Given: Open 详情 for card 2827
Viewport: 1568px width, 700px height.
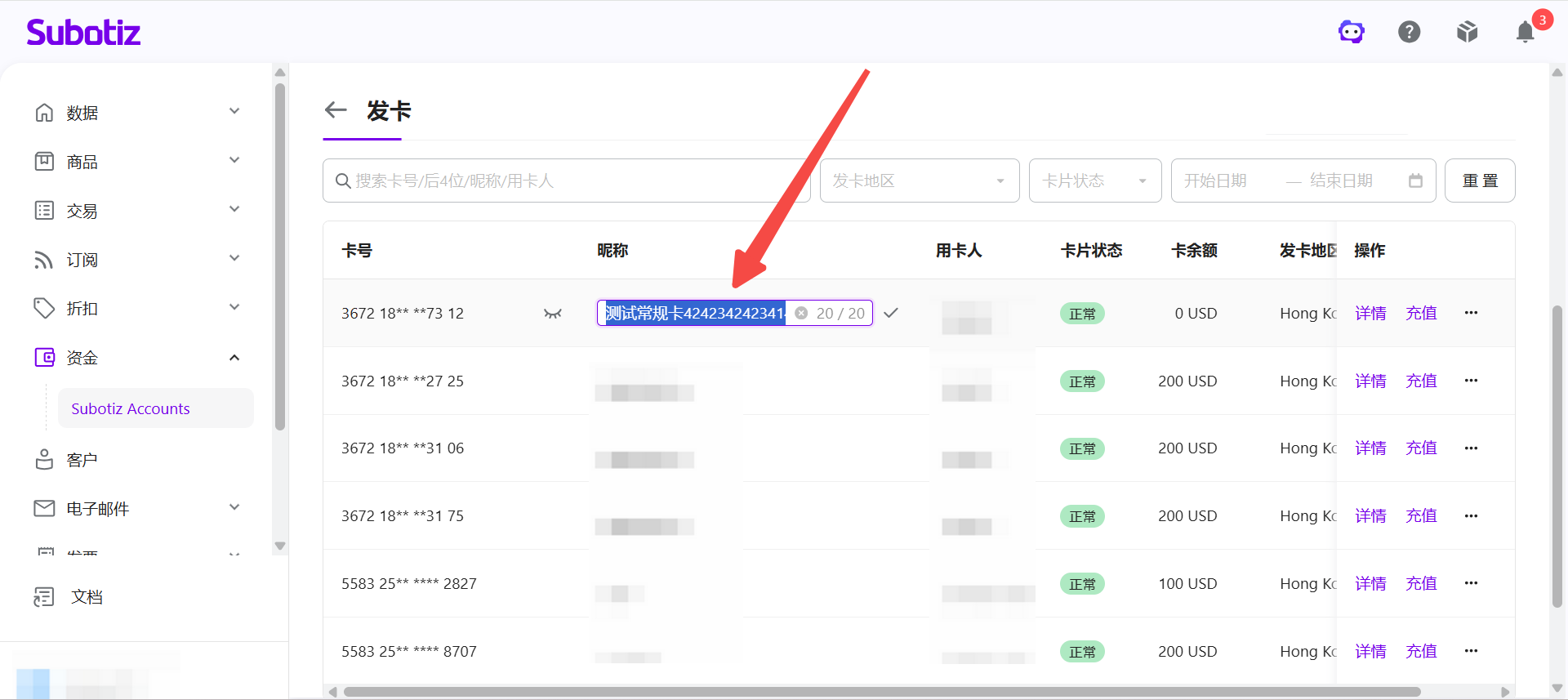Looking at the screenshot, I should click(1370, 583).
